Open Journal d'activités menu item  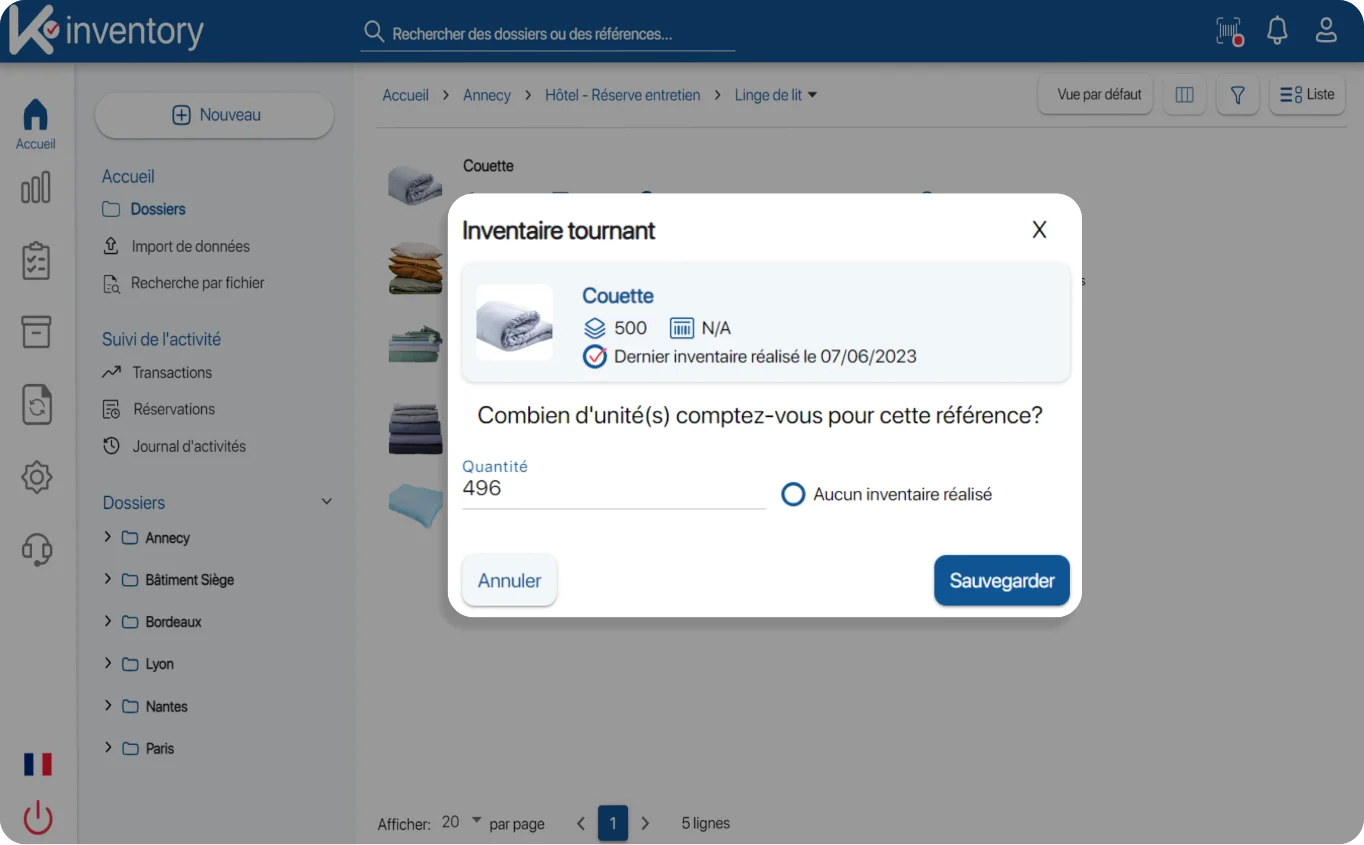[x=174, y=446]
